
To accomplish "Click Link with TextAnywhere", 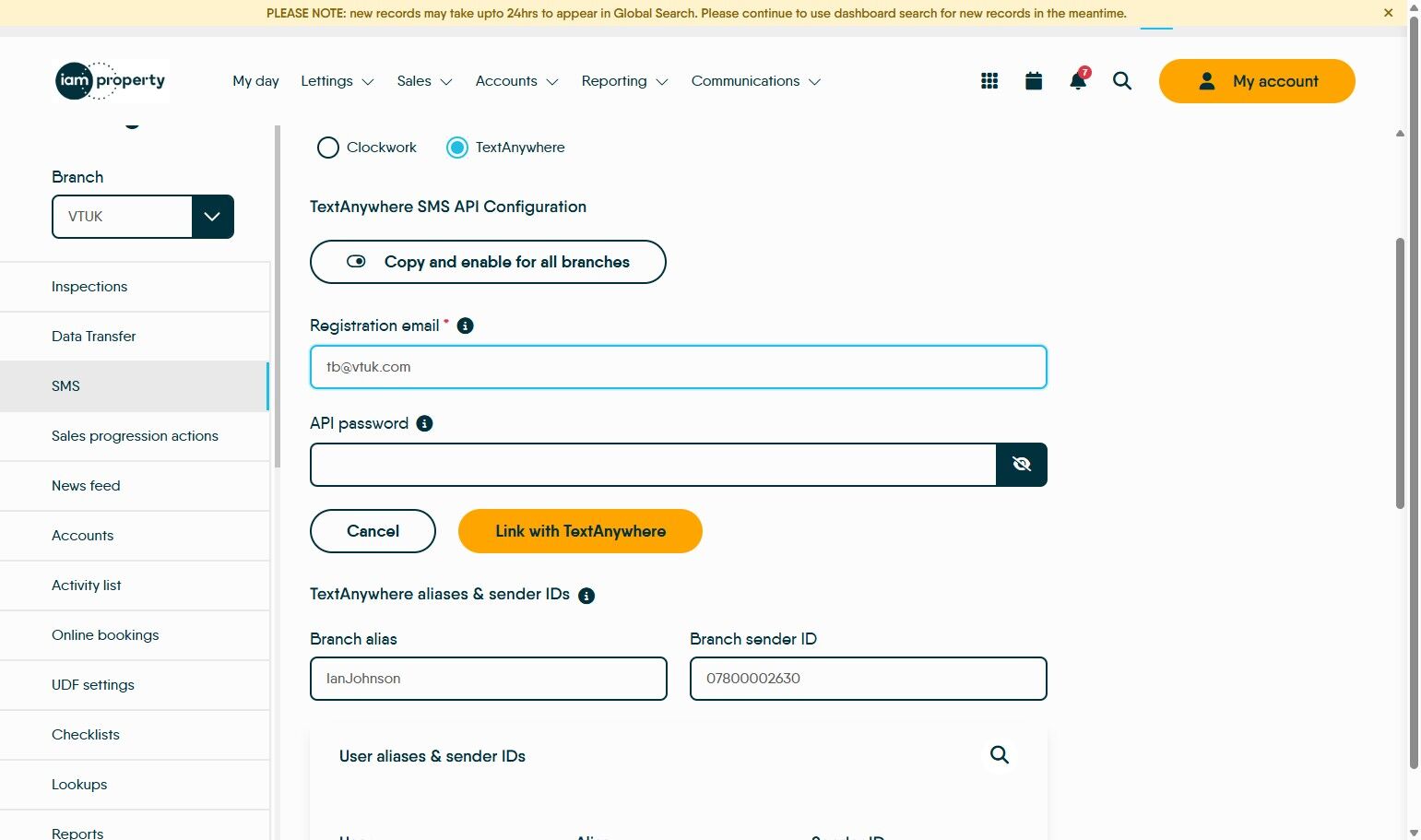I will click(580, 531).
